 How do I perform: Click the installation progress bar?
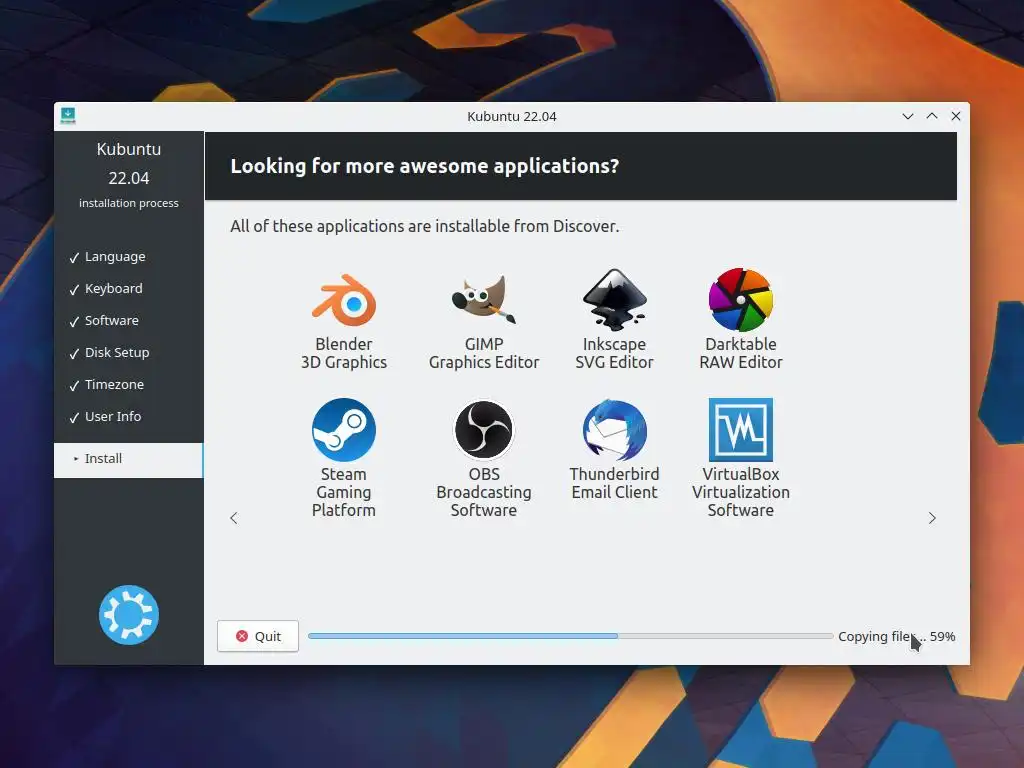point(571,636)
